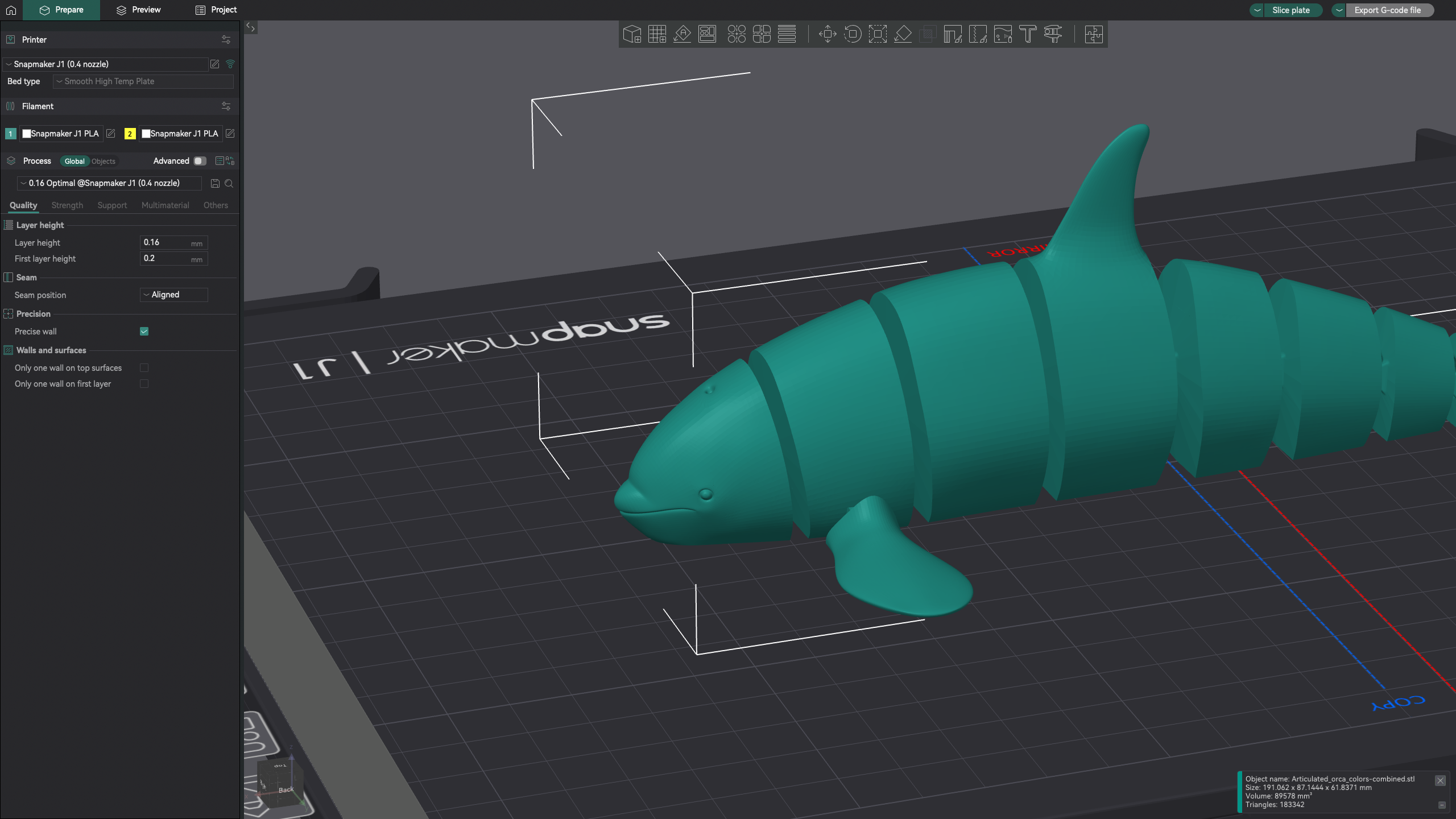Open the Bed type dropdown
The image size is (1456, 819).
pos(143,81)
